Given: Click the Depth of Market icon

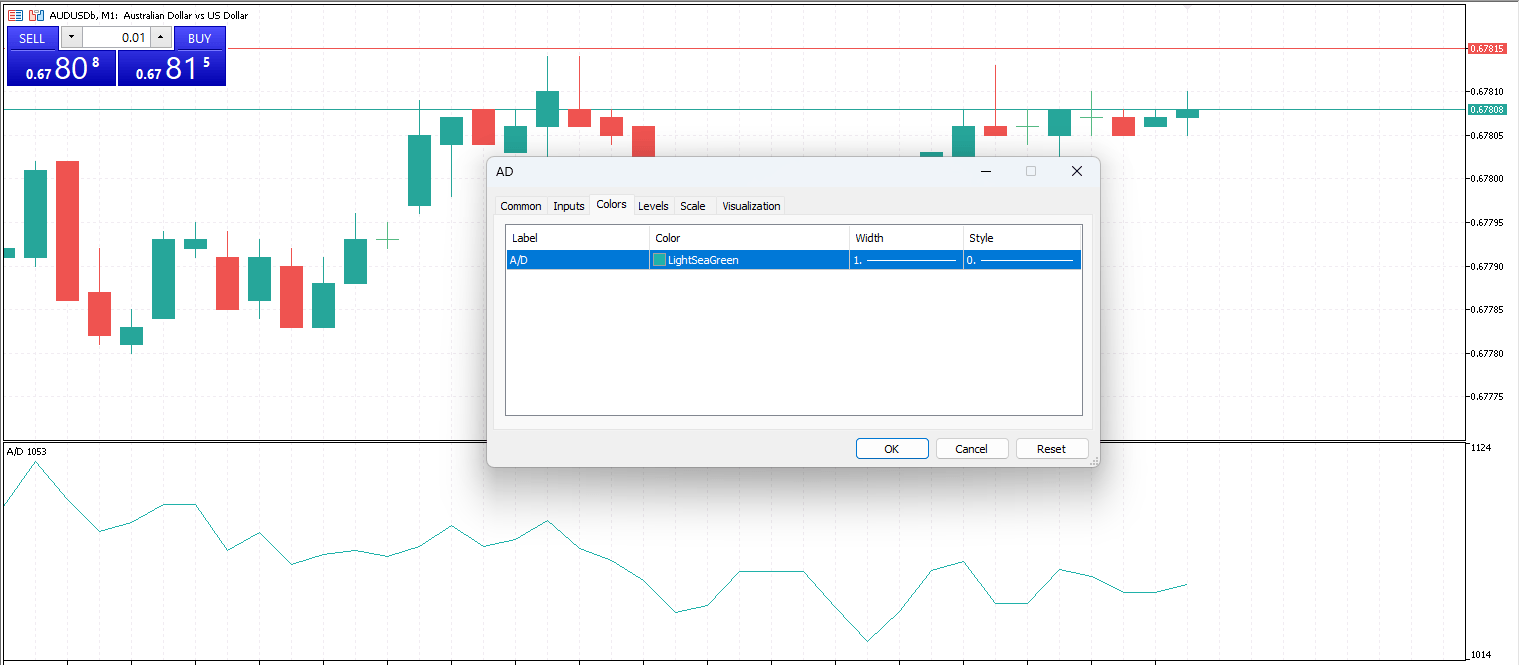Looking at the screenshot, I should (16, 15).
